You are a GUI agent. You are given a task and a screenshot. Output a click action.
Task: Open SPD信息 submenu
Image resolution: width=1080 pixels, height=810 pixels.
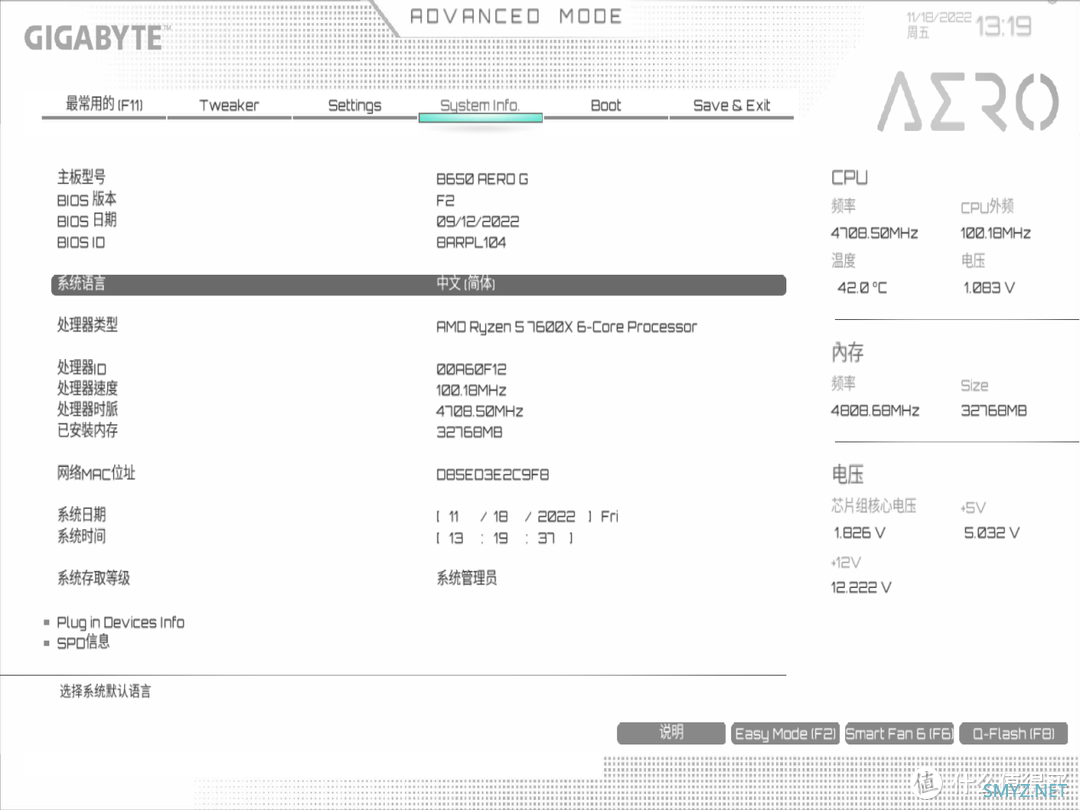point(83,643)
